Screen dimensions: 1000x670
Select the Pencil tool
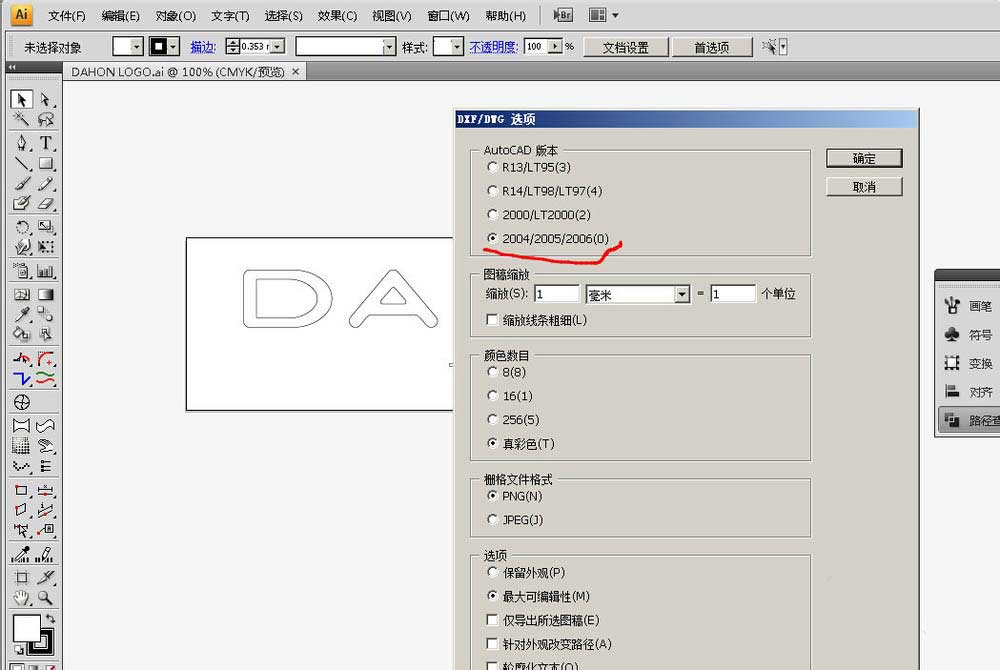coord(45,184)
